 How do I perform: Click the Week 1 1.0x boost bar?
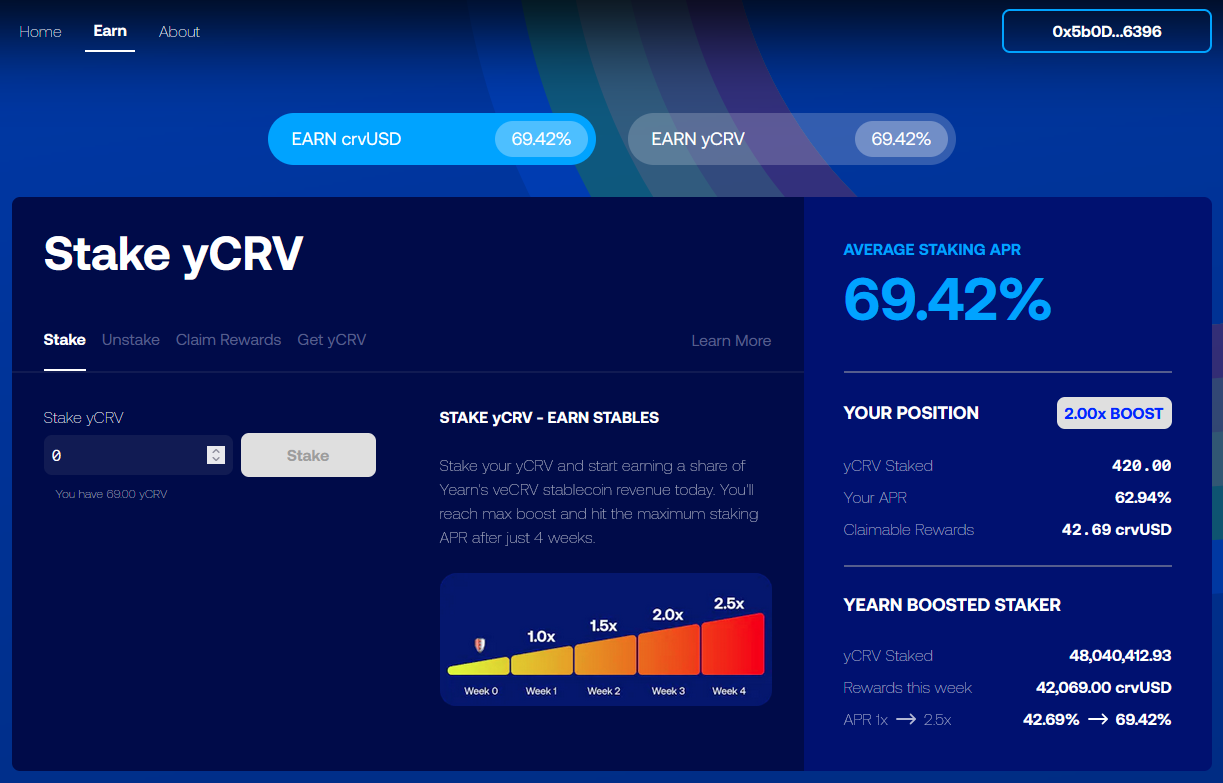click(x=542, y=661)
